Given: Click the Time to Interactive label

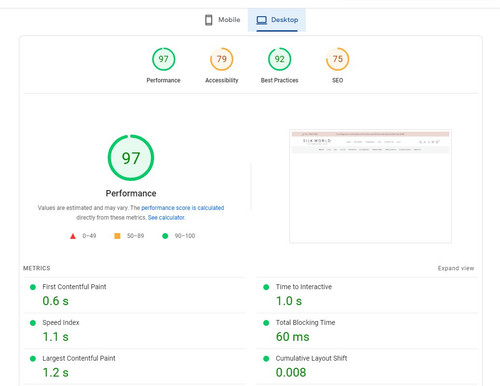Looking at the screenshot, I should pos(304,287).
